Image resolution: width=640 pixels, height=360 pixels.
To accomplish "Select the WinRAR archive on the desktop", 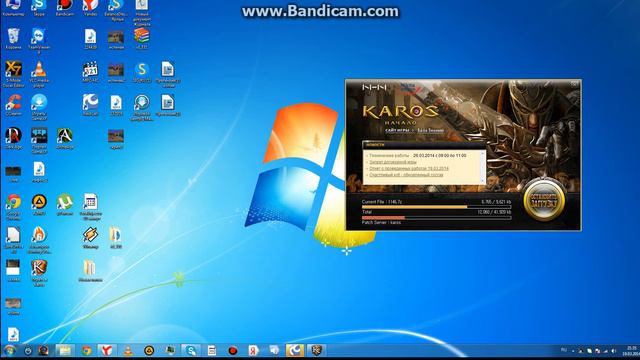I will click(x=142, y=39).
